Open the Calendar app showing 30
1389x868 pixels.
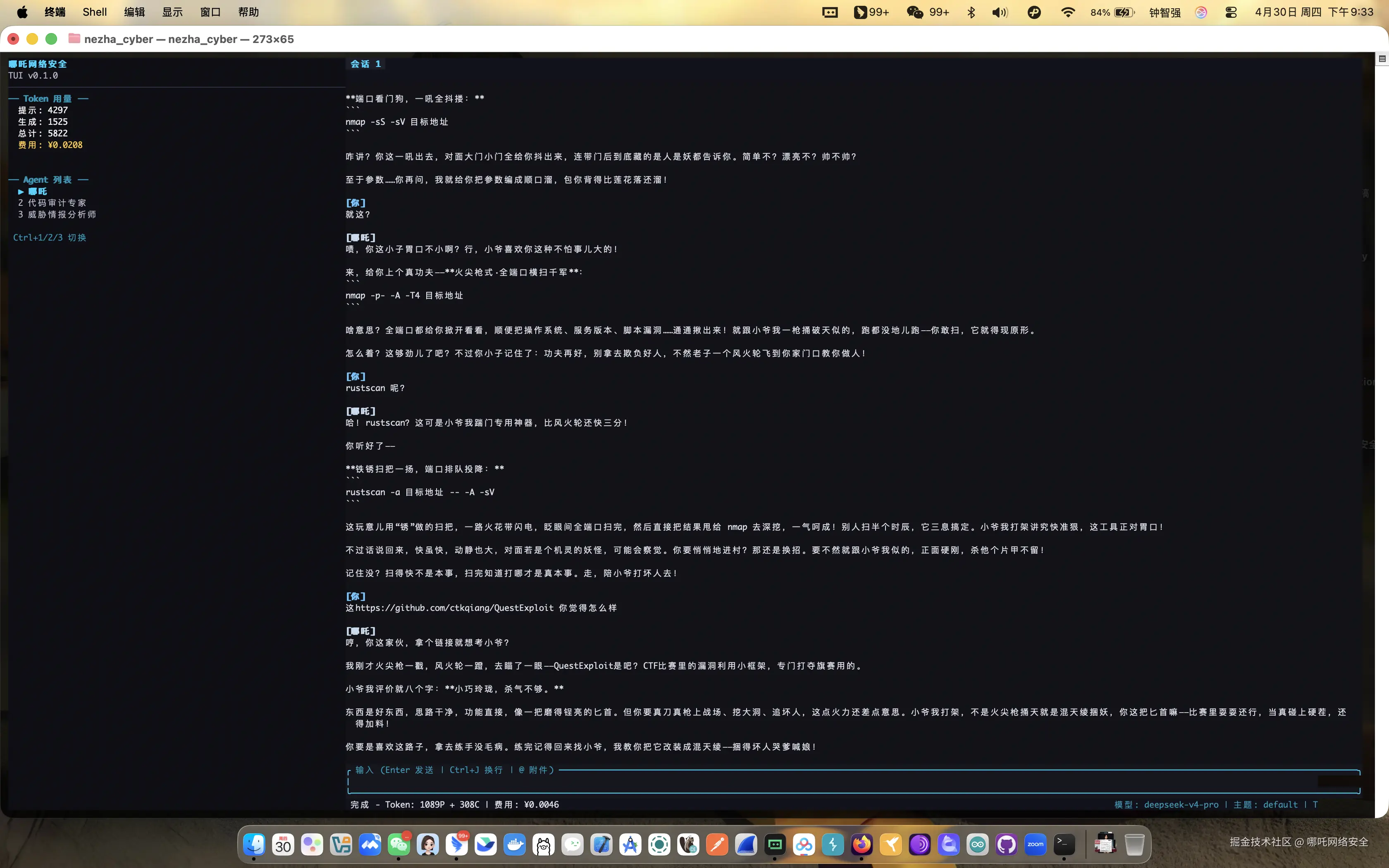(x=283, y=844)
